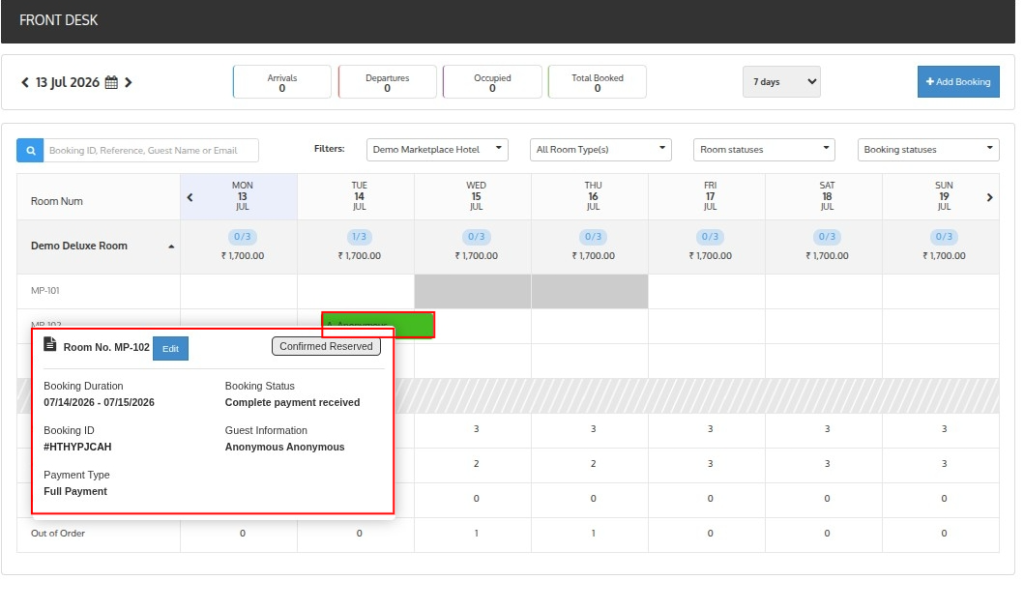
Task: Select the green Anonymous booking bar
Action: pyautogui.click(x=378, y=324)
